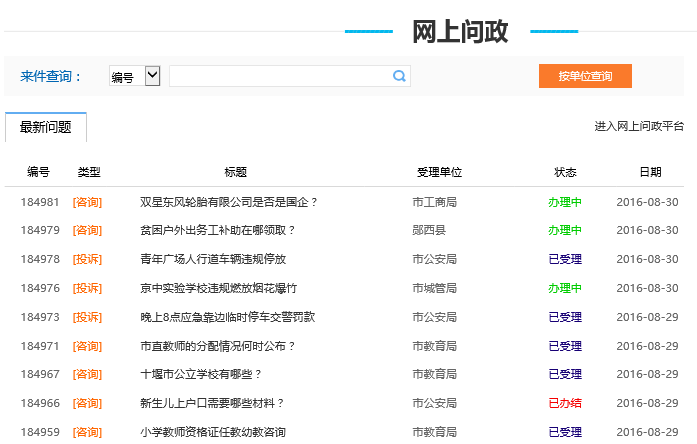Click the [投诉] tag for item 184978
The image size is (697, 444).
(87, 259)
